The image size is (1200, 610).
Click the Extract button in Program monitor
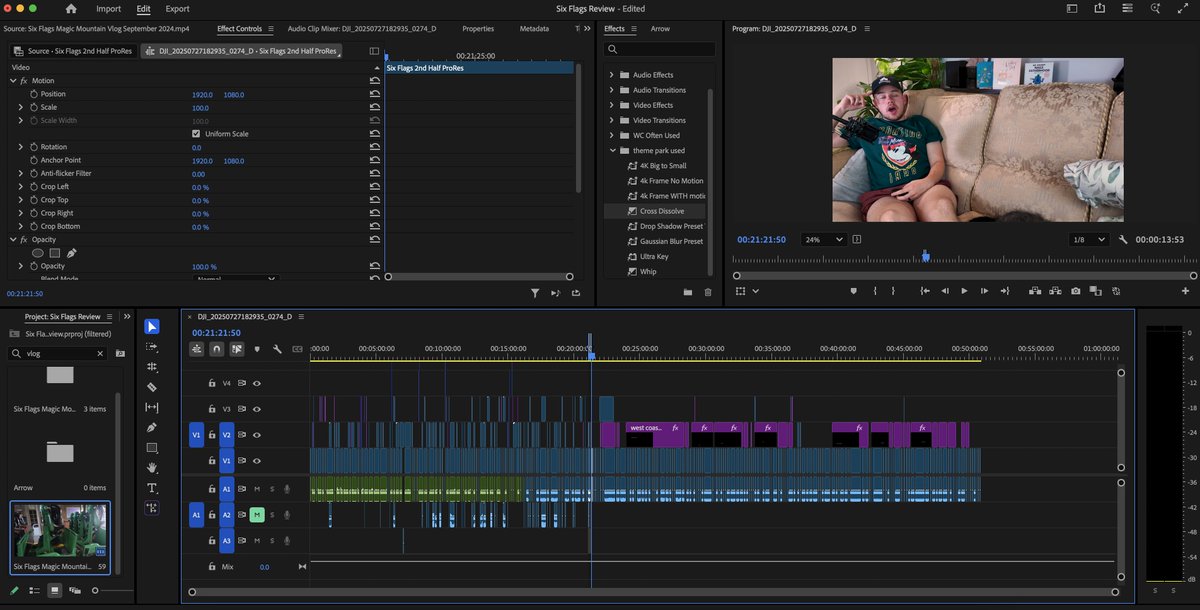[x=1054, y=291]
